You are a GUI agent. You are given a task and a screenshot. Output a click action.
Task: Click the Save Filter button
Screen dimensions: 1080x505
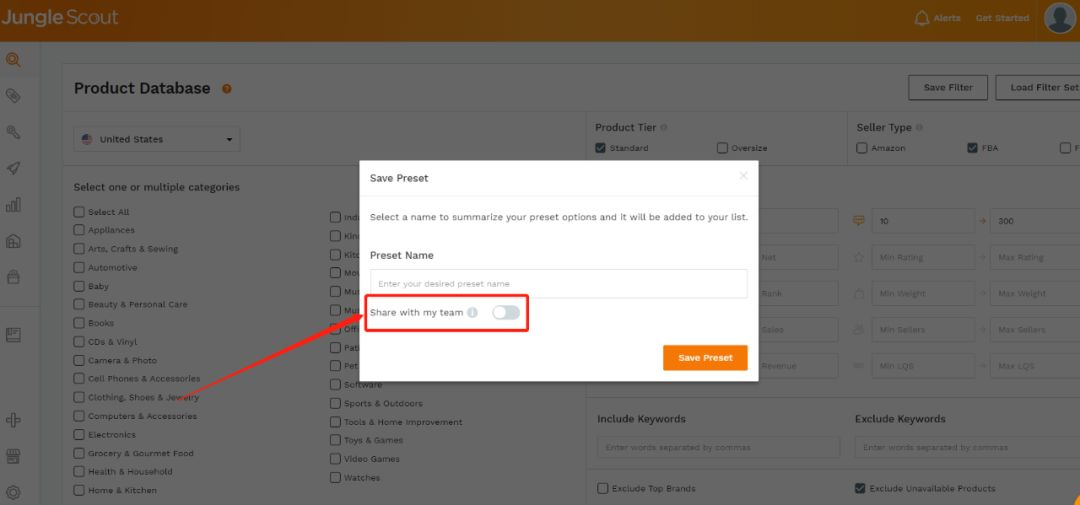tap(948, 87)
